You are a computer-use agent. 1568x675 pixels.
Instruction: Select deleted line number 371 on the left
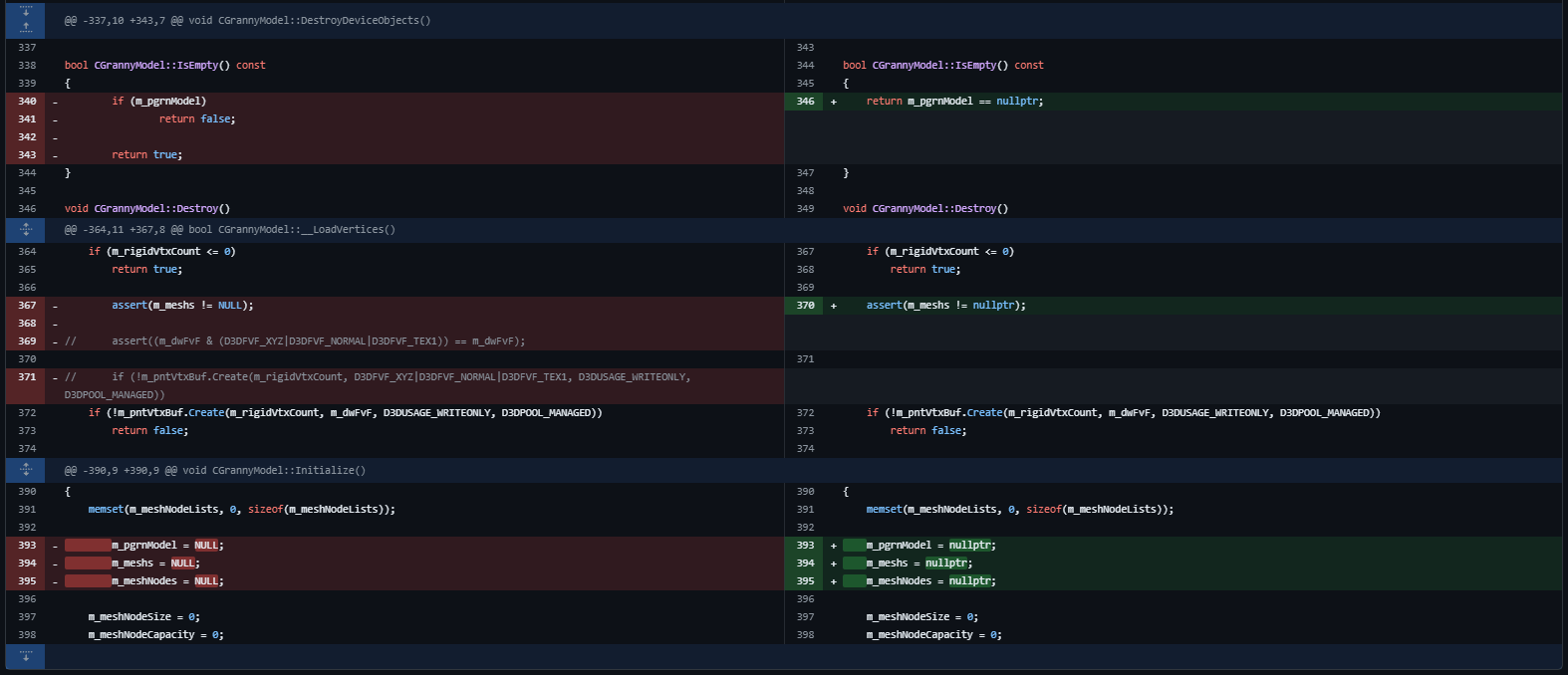coord(27,377)
